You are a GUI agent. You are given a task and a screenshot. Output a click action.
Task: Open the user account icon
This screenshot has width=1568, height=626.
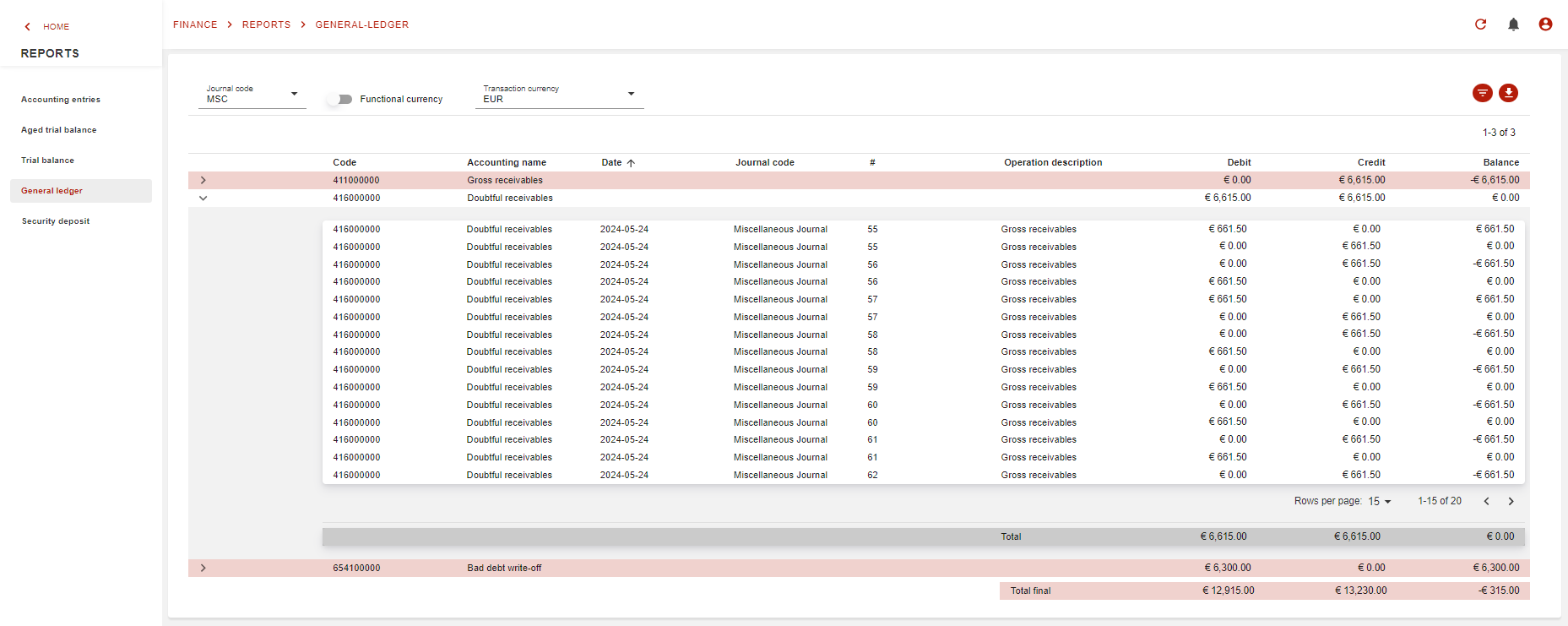click(1545, 24)
